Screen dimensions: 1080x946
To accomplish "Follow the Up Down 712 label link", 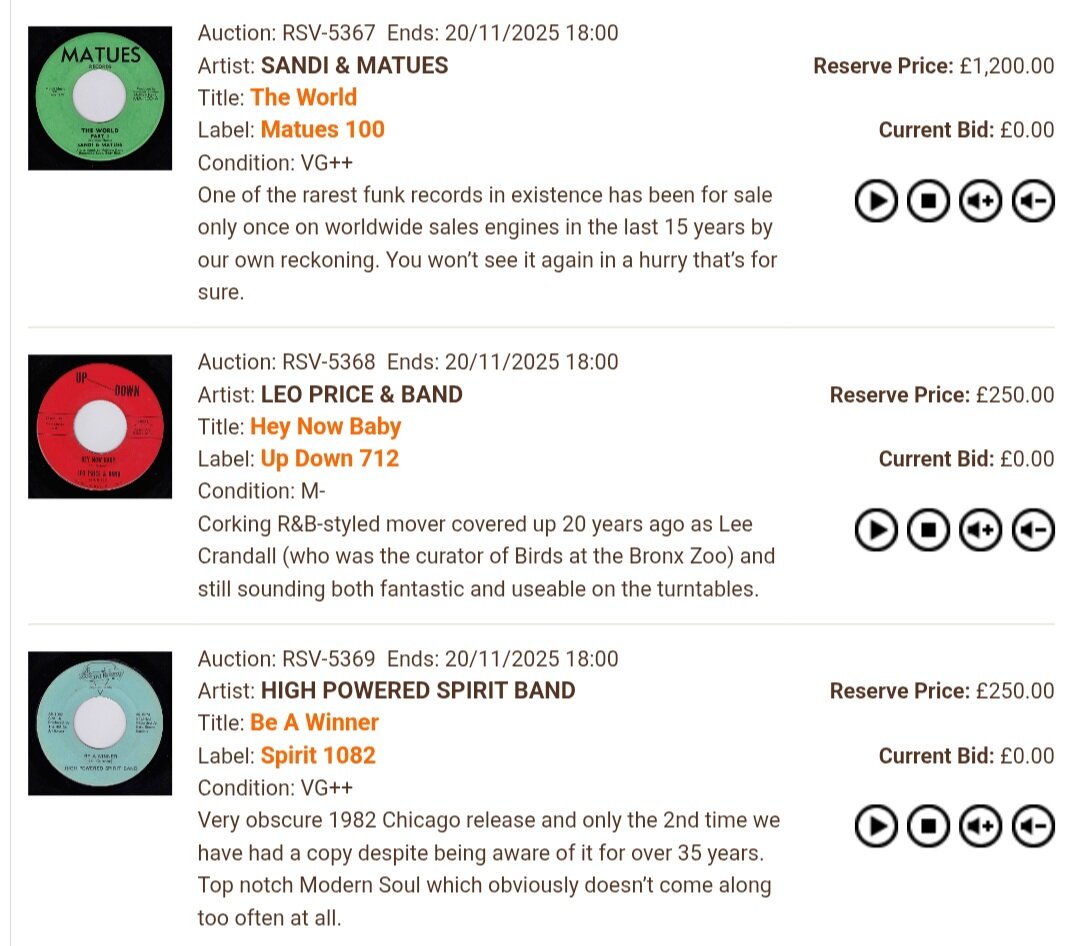I will tap(329, 458).
